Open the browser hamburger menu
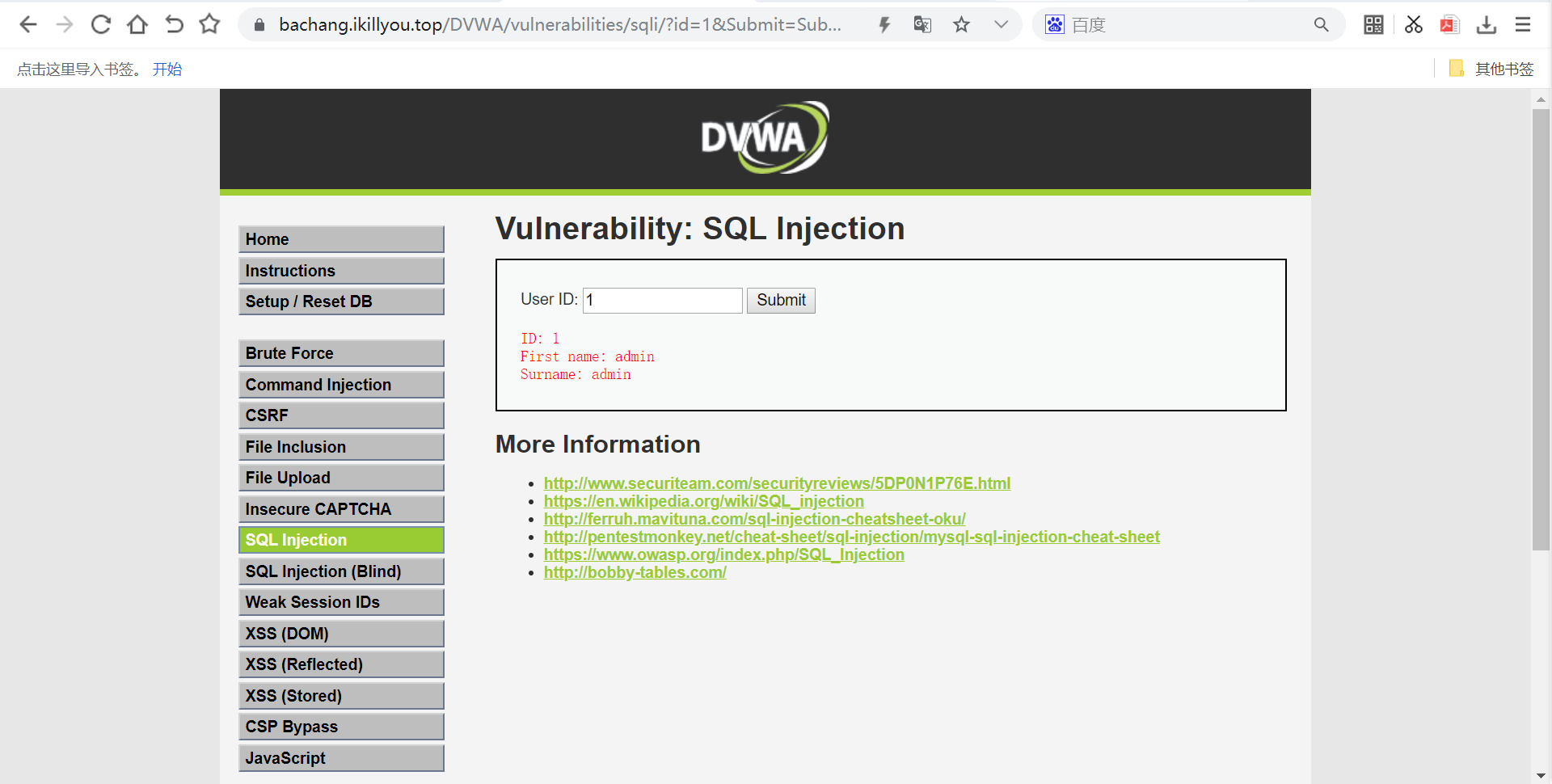Image resolution: width=1552 pixels, height=784 pixels. [x=1523, y=25]
